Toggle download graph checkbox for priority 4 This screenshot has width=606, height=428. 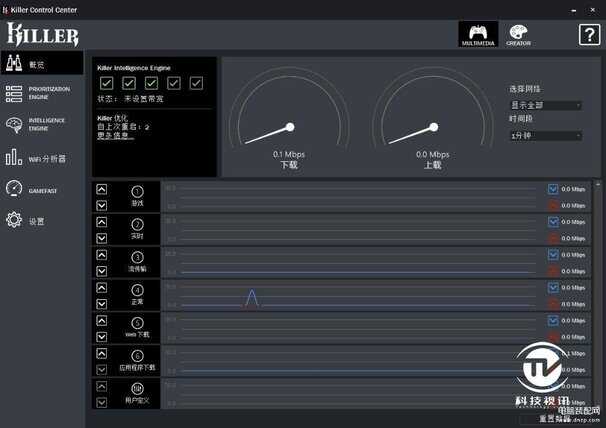point(553,287)
